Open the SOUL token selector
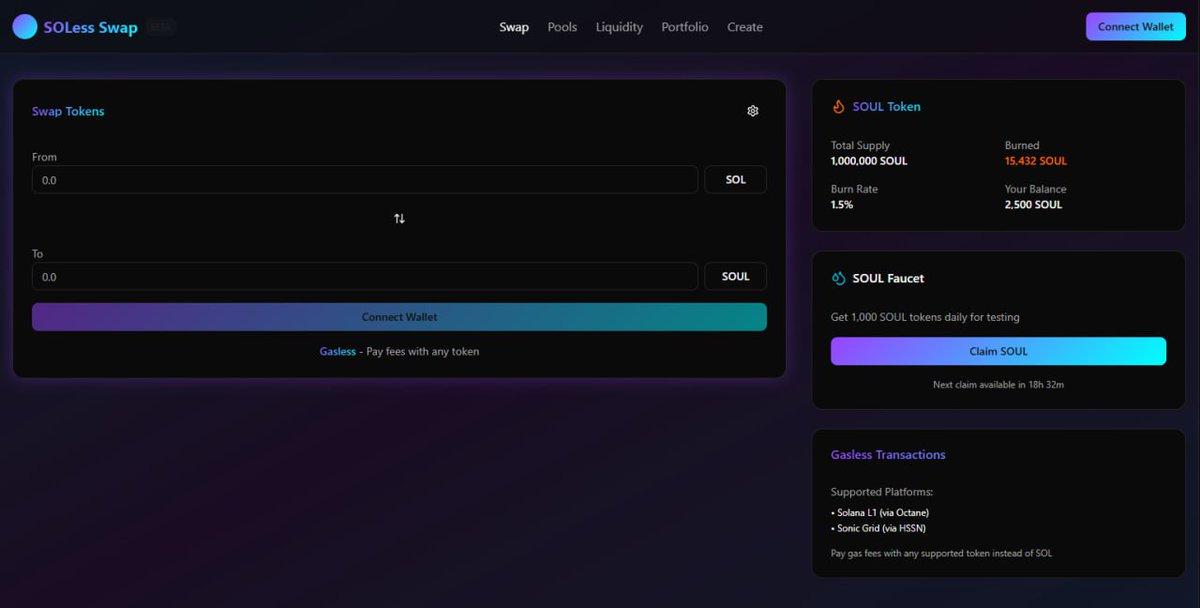Viewport: 1200px width, 608px height. 735,276
